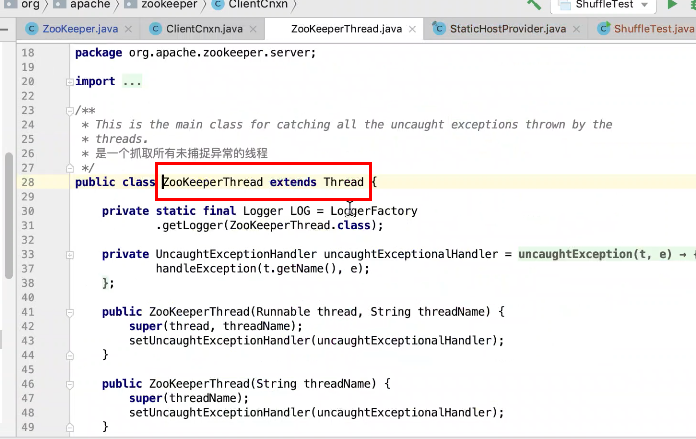Click the green Run button
Viewport: 696px width, 439px height.
point(672,4)
